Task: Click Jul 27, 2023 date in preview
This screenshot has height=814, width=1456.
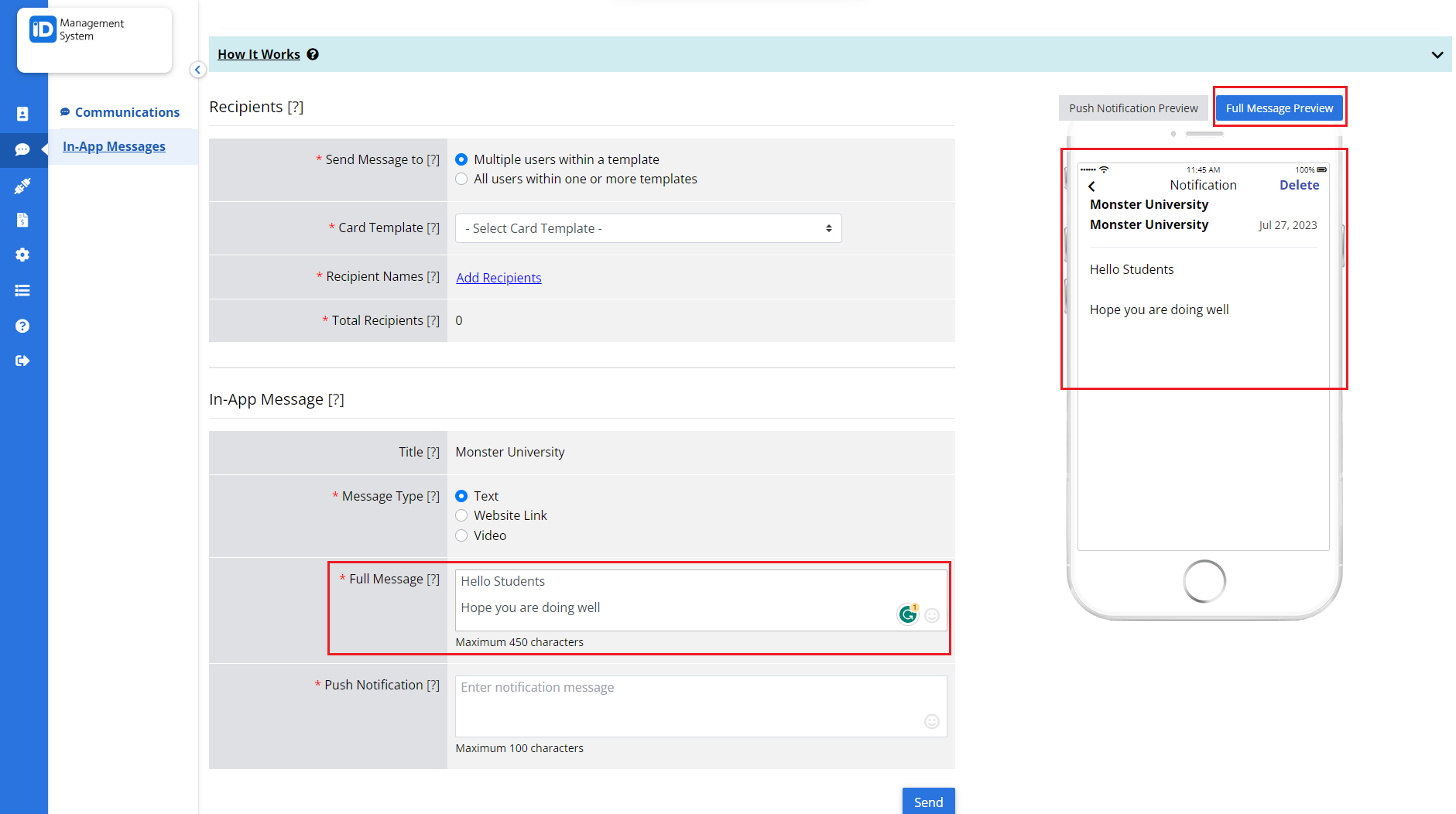Action: pos(1287,225)
